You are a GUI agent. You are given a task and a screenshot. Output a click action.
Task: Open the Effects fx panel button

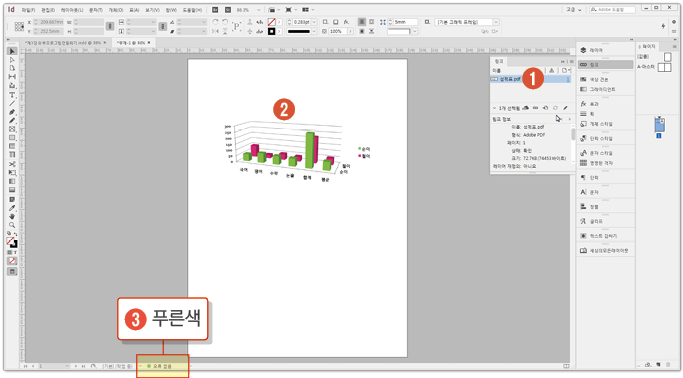pos(605,104)
